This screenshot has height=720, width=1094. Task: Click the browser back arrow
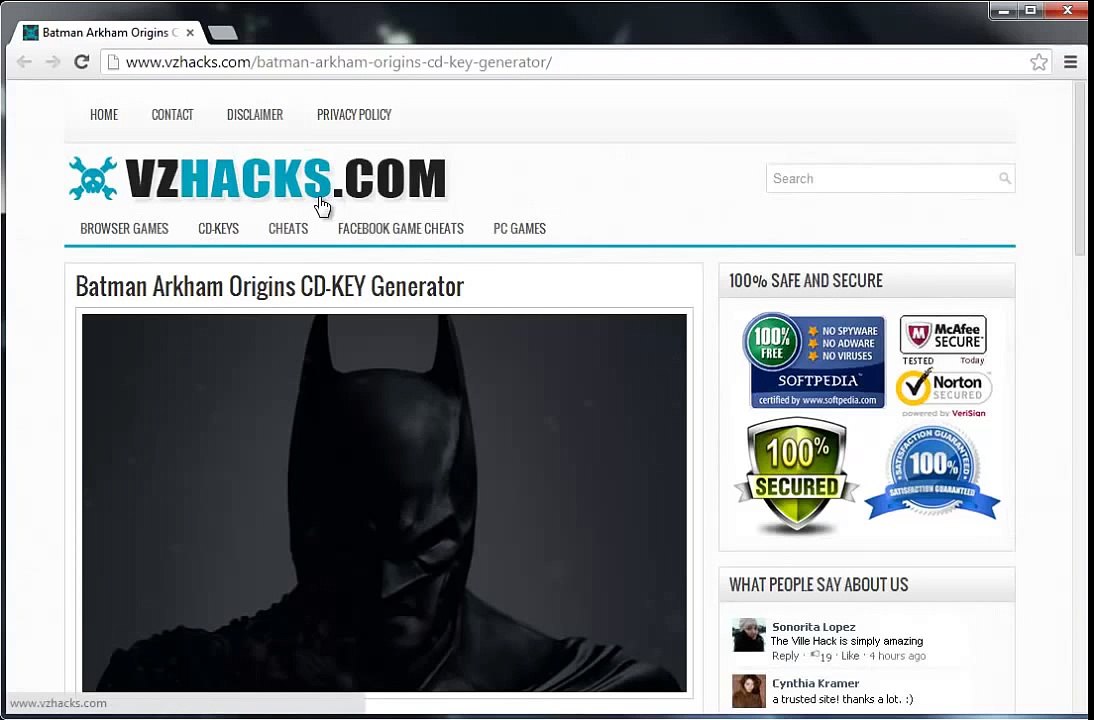click(24, 62)
